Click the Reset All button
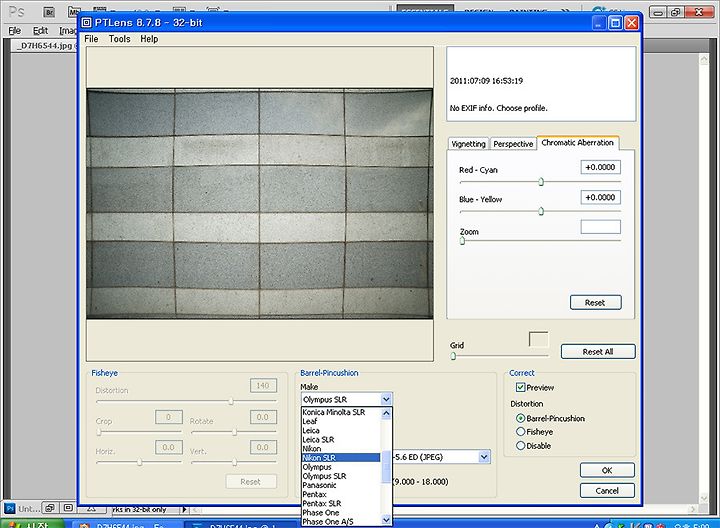The image size is (720, 528). point(598,352)
